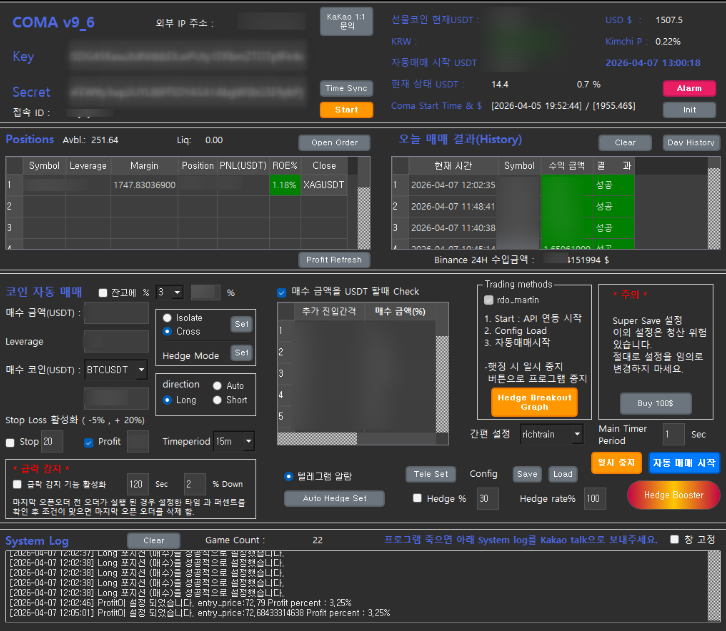
Task: Enable the Stop loss checkbox
Action: tap(11, 442)
